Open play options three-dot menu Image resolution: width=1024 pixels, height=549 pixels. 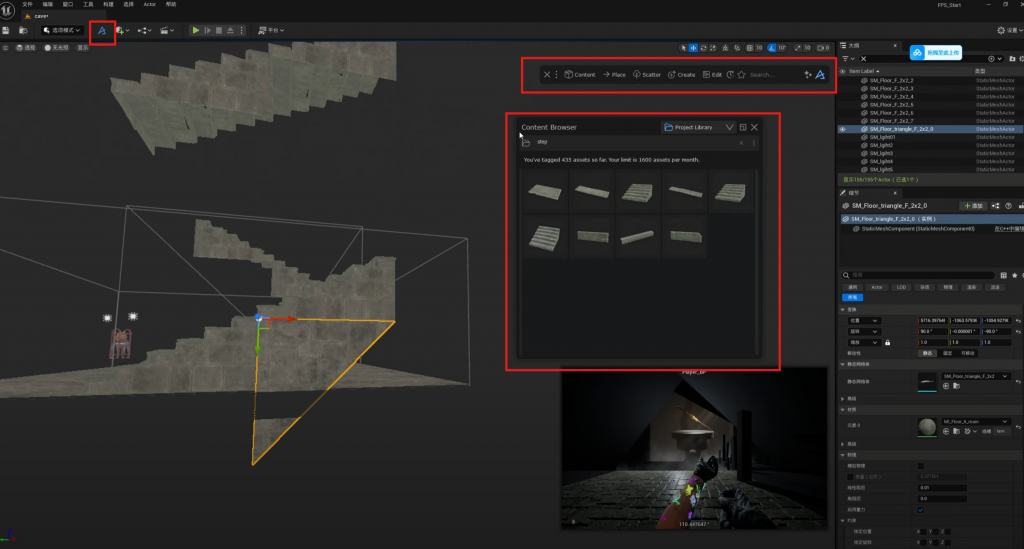pyautogui.click(x=242, y=31)
